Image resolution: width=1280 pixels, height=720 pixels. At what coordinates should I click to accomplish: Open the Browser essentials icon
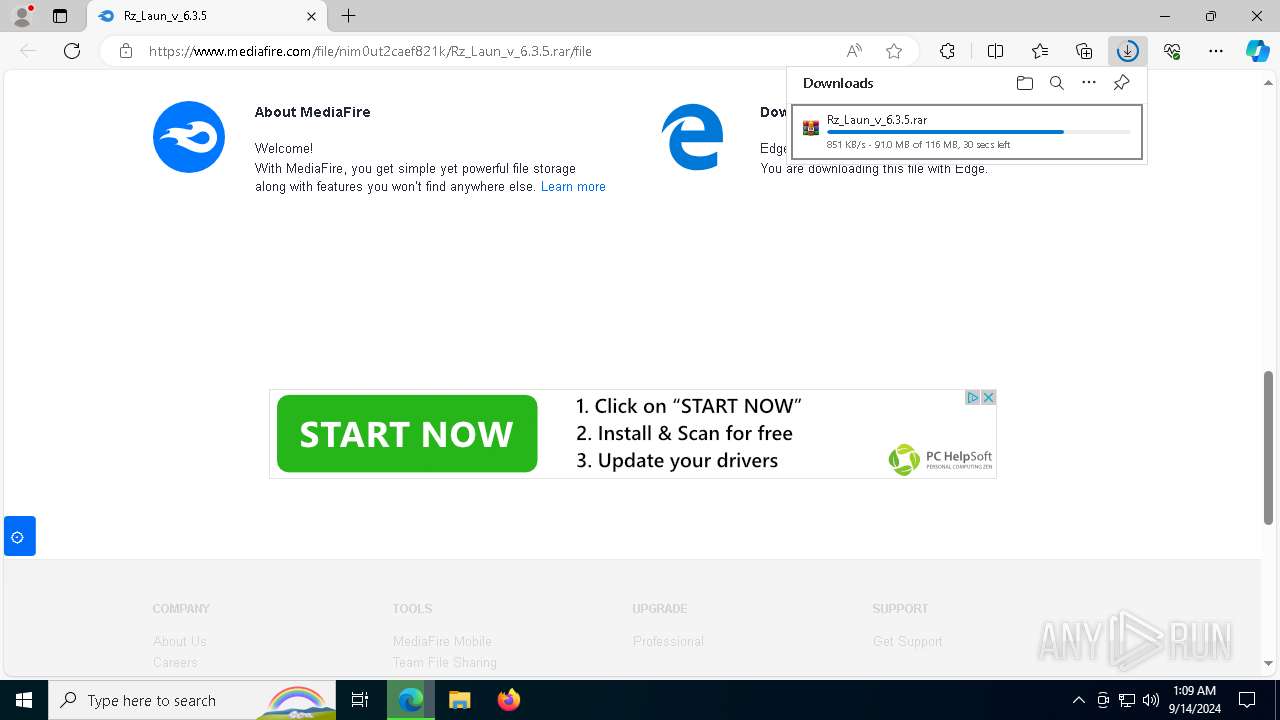(x=1172, y=51)
